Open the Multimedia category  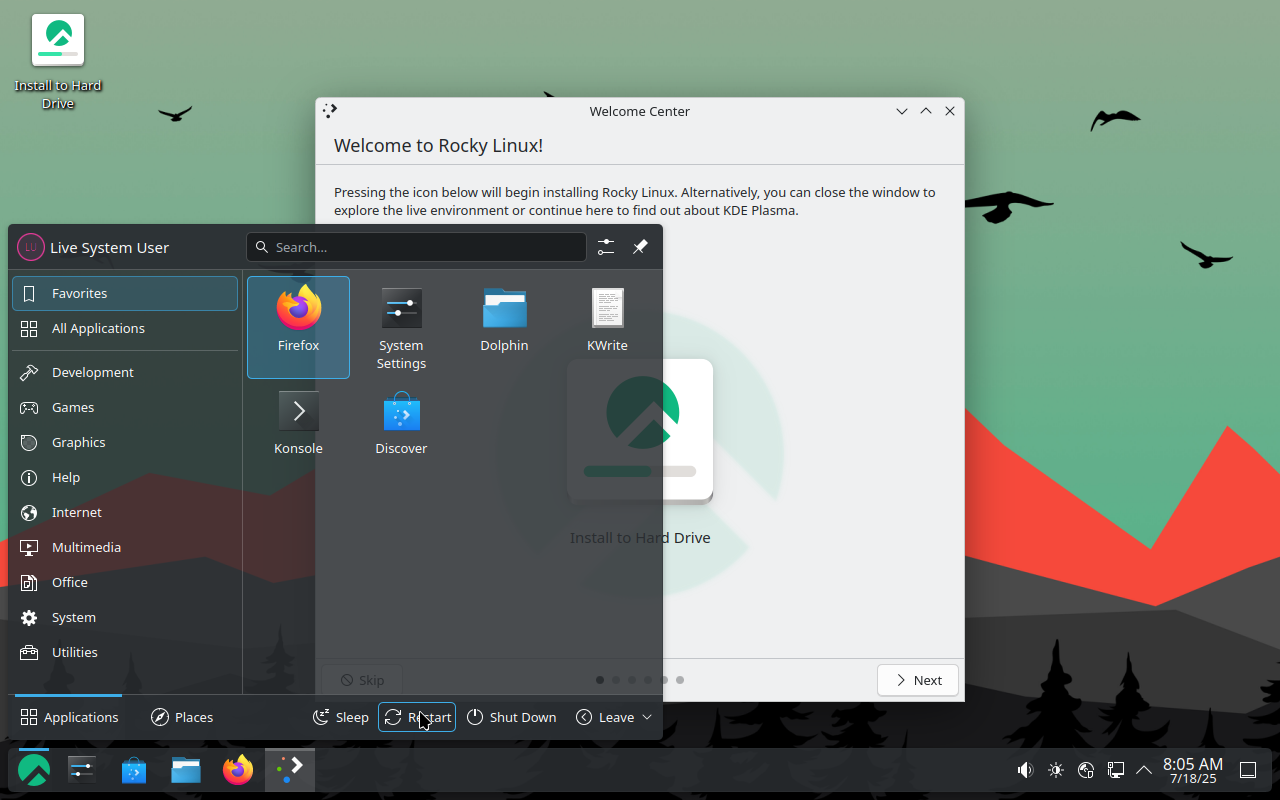[x=125, y=547]
